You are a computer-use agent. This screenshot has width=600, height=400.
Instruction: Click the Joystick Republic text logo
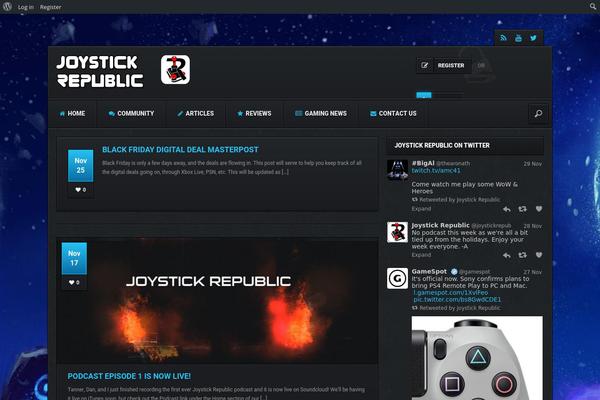tap(100, 71)
